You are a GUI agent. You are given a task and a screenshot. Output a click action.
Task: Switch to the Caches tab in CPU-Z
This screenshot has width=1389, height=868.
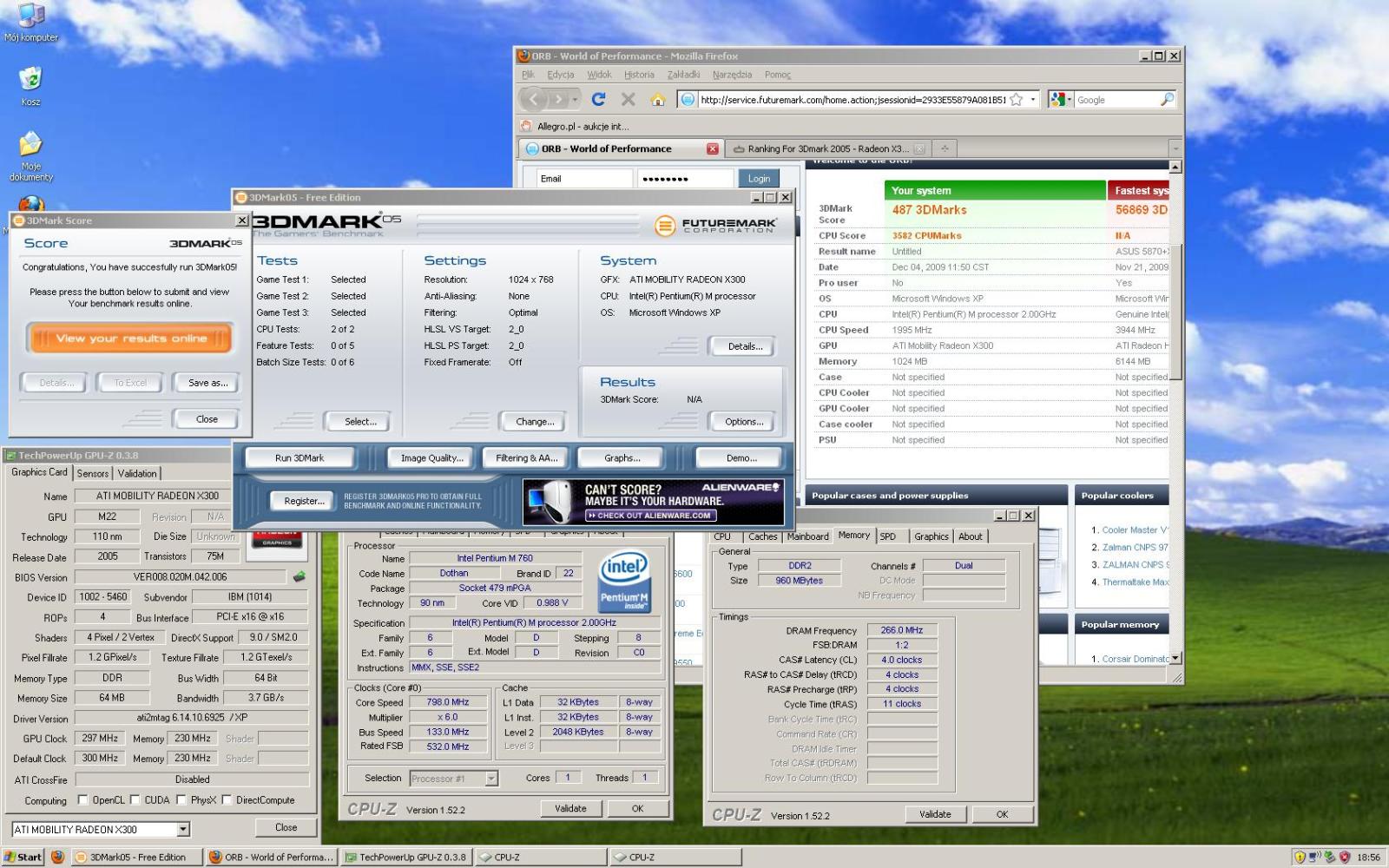pos(762,536)
